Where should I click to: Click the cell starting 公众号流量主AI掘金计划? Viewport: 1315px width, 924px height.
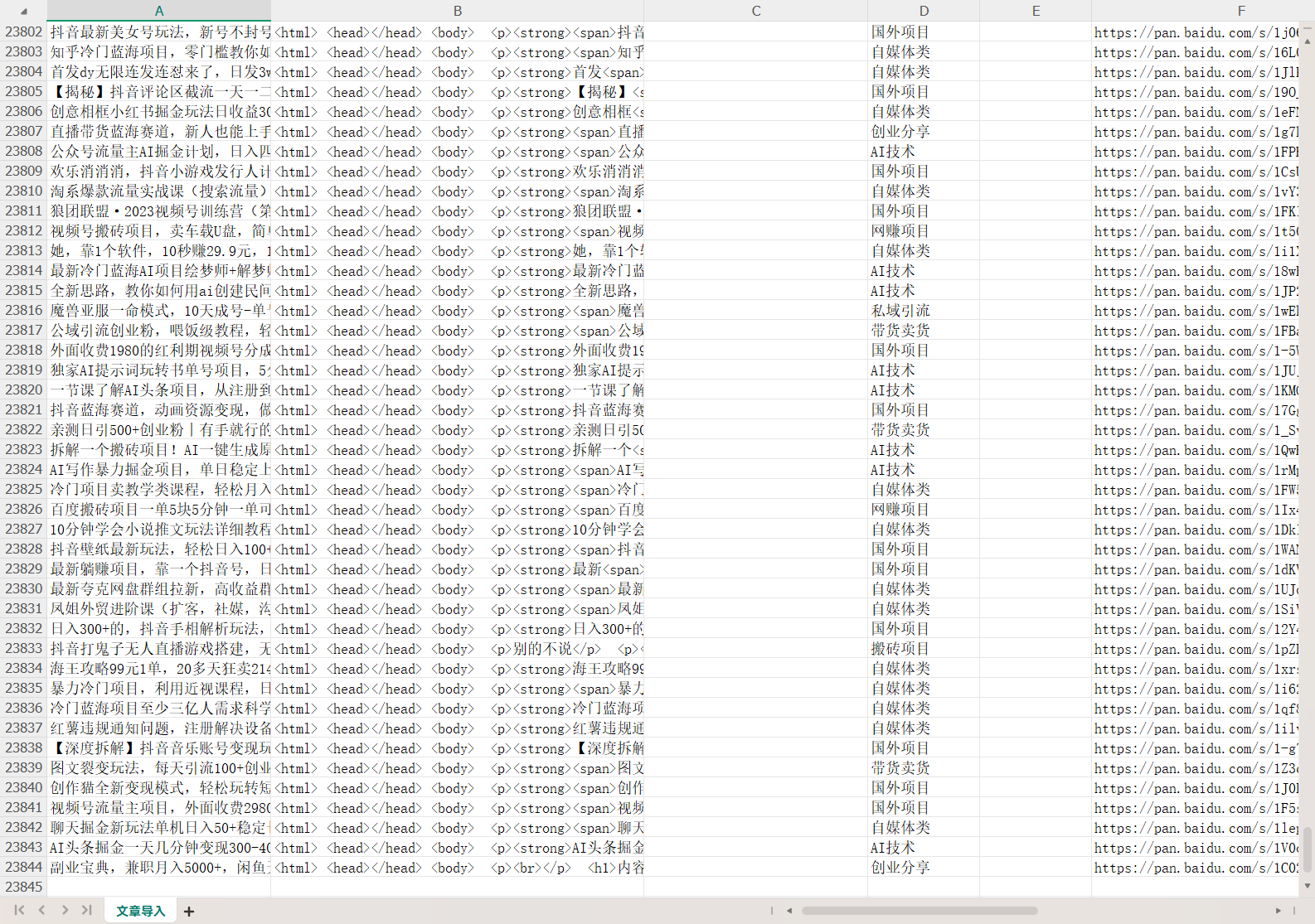(x=159, y=151)
